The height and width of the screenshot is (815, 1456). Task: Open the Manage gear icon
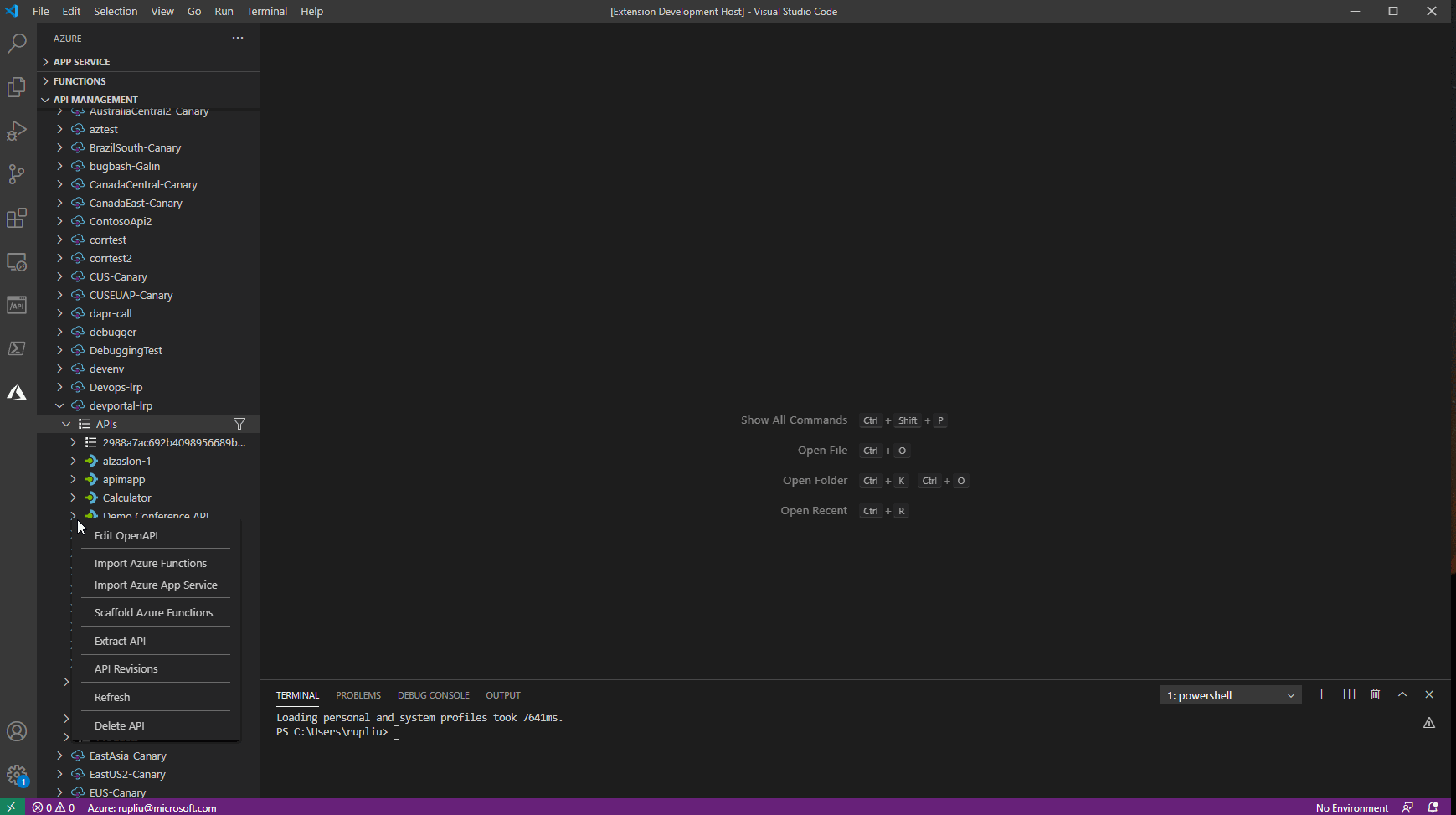(x=17, y=775)
